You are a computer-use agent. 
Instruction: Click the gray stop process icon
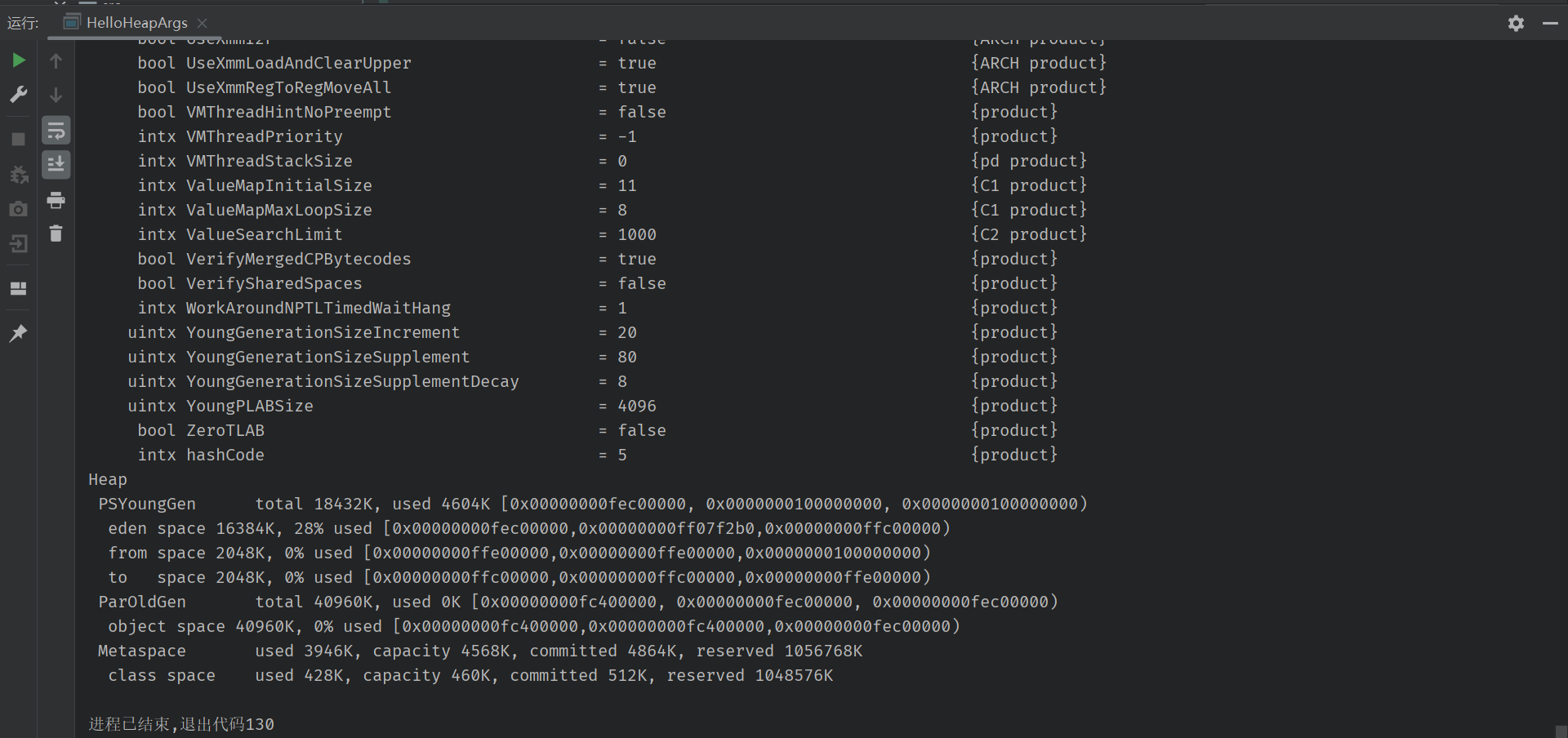[x=18, y=140]
